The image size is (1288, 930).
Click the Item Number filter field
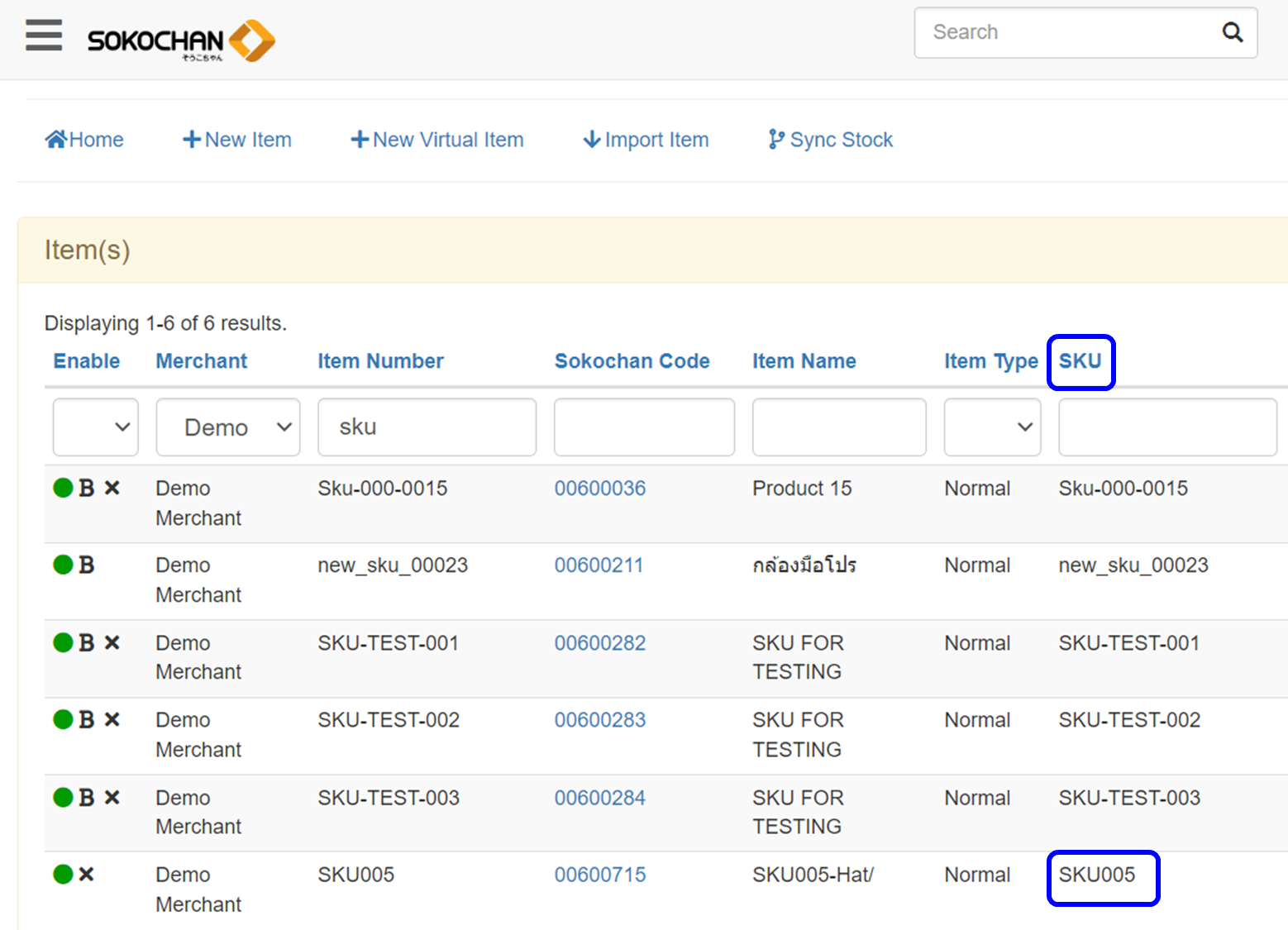click(427, 427)
